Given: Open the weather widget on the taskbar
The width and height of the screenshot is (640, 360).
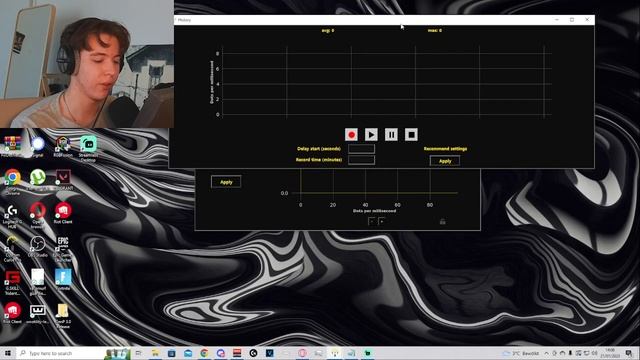Looking at the screenshot, I should pos(521,353).
